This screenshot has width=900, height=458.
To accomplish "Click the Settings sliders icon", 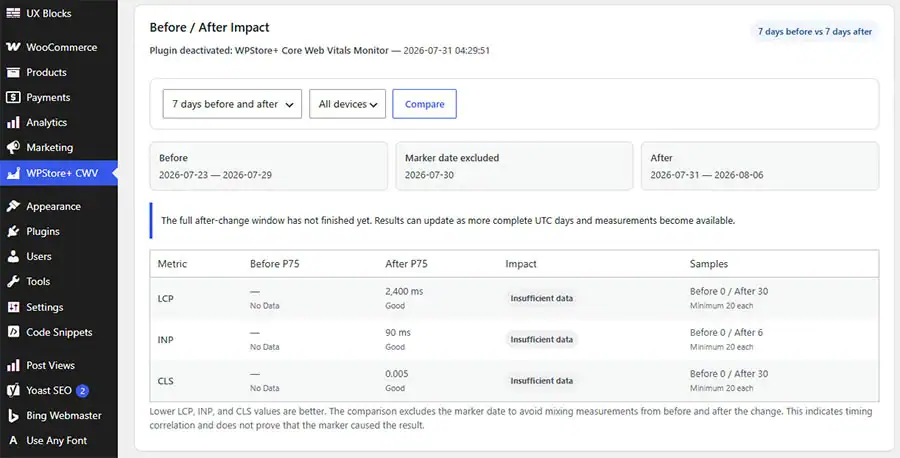I will point(13,307).
